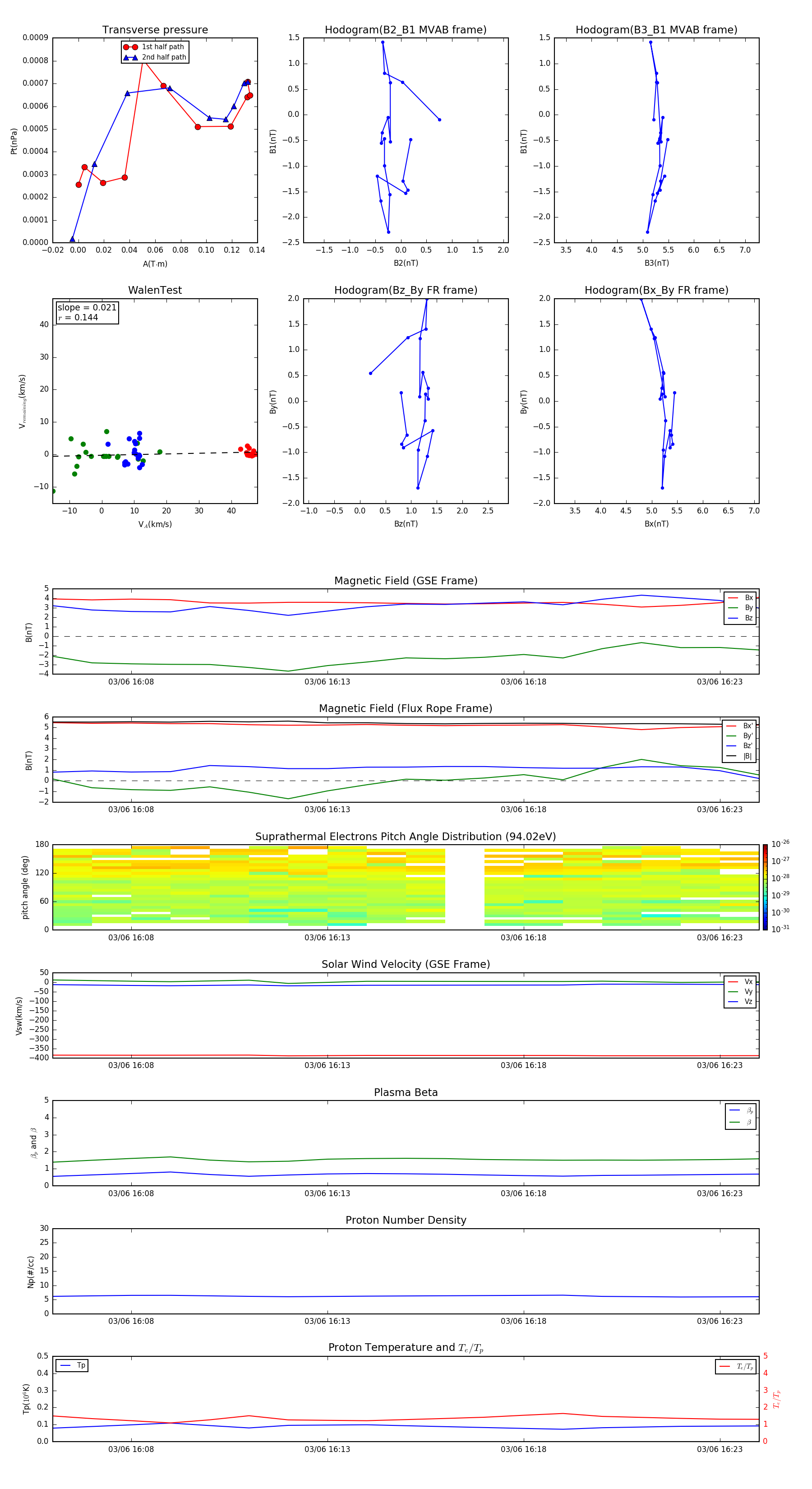The height and width of the screenshot is (1489, 812).
Task: Click the Hodogram(Bx_By FR frame) title
Action: (x=656, y=290)
